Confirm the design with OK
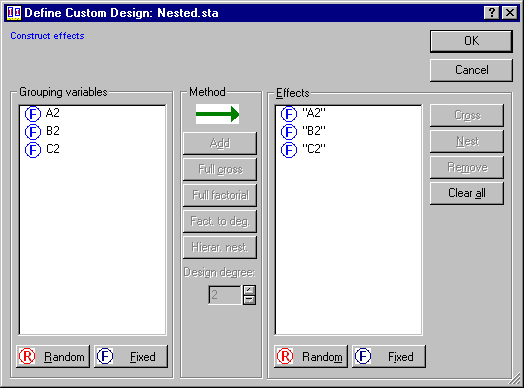The height and width of the screenshot is (388, 524). [471, 41]
